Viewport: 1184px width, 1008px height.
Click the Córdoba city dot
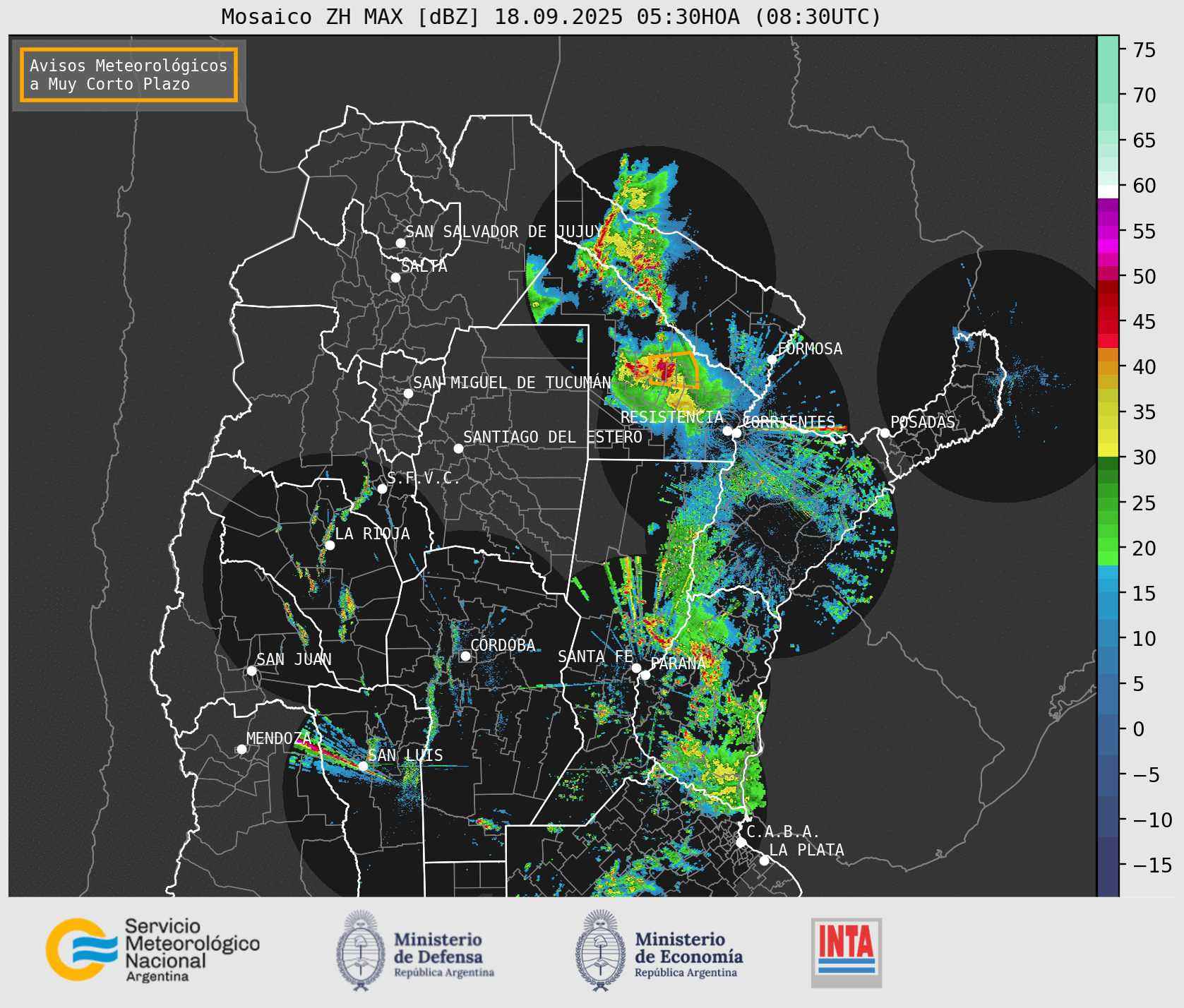(x=465, y=656)
